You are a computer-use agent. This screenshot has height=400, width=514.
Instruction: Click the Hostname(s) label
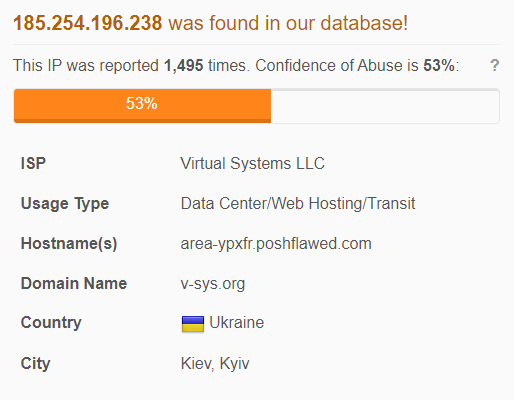pyautogui.click(x=69, y=244)
